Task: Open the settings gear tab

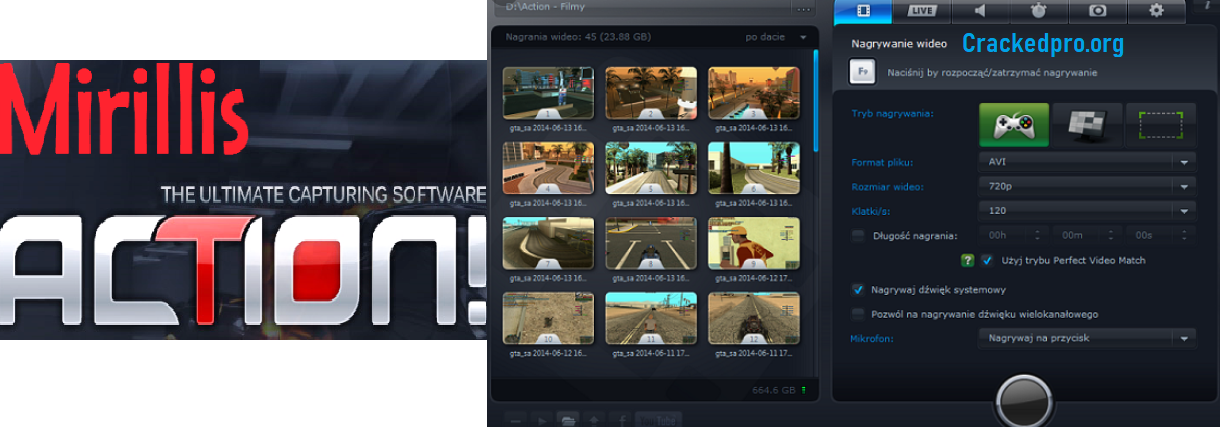Action: click(1156, 11)
